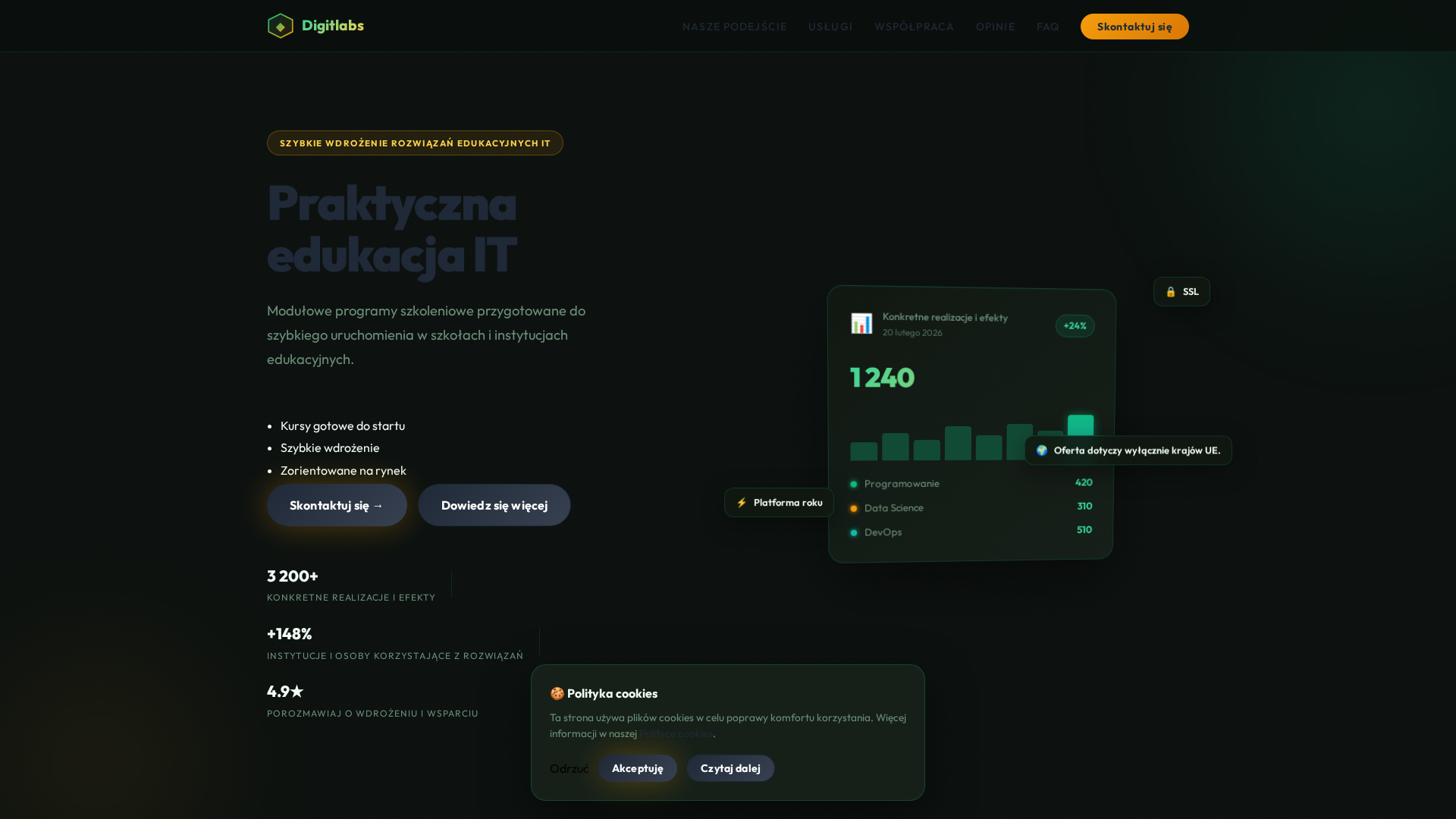Open the FAQ navigation link

(x=1047, y=27)
